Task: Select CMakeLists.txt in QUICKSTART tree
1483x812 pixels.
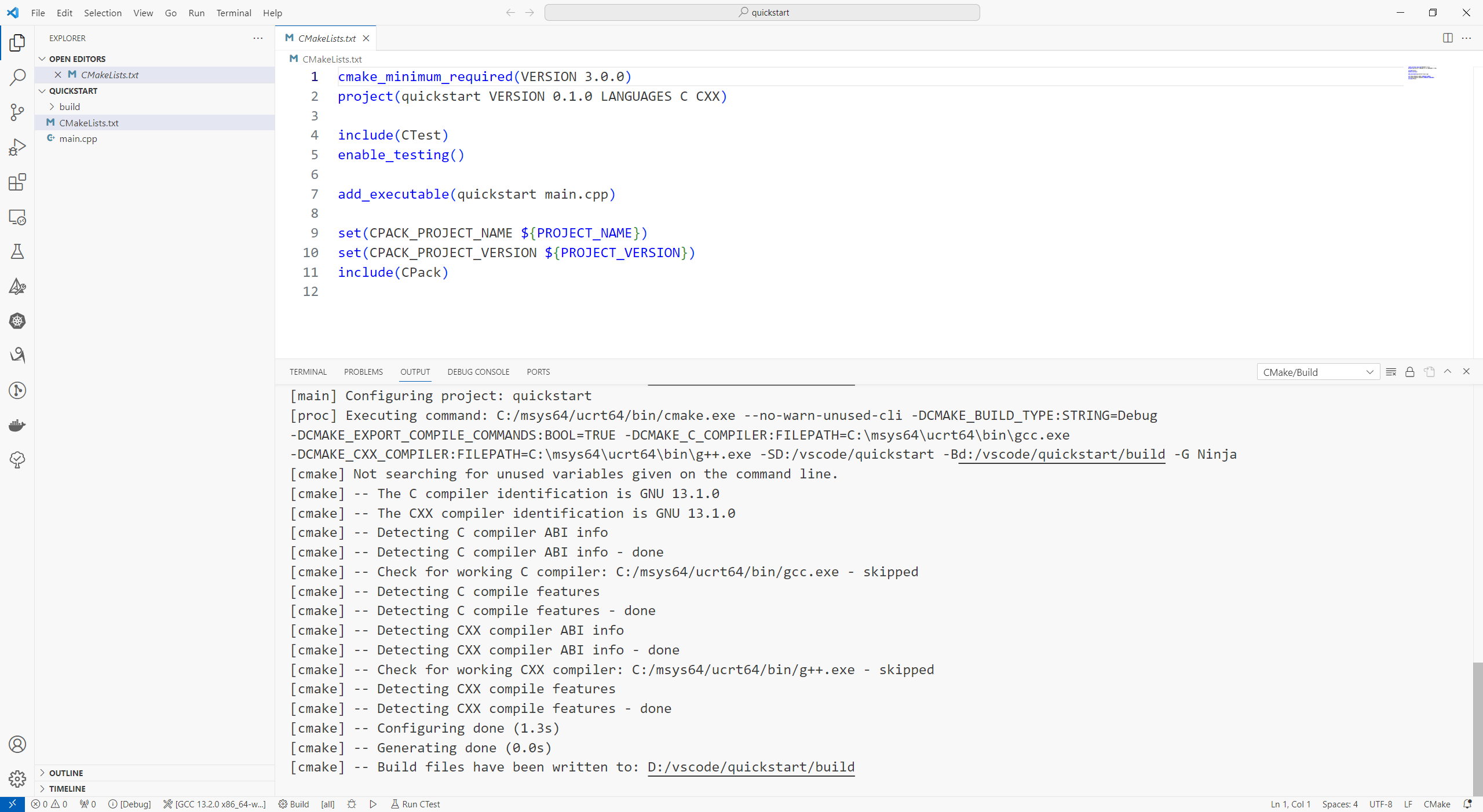Action: coord(155,123)
